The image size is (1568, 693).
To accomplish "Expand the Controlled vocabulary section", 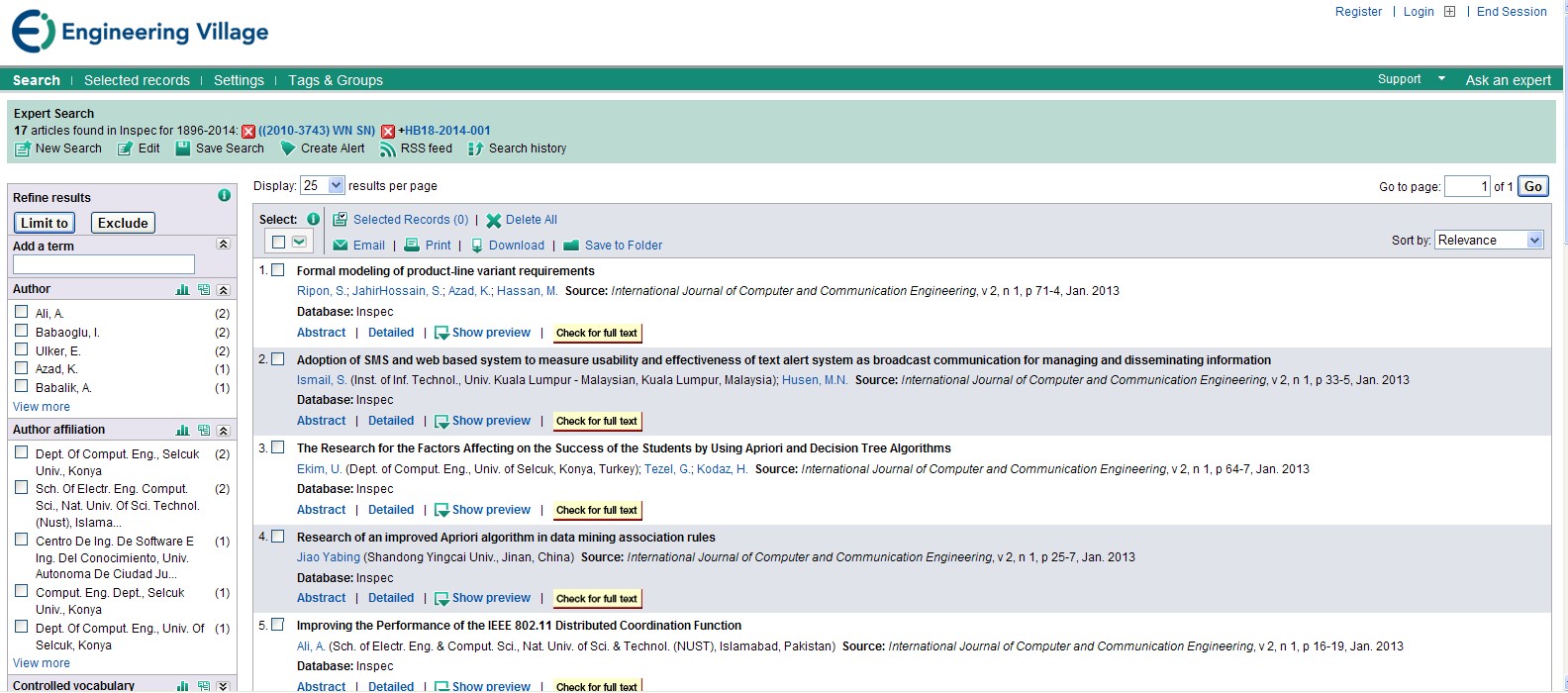I will click(224, 686).
